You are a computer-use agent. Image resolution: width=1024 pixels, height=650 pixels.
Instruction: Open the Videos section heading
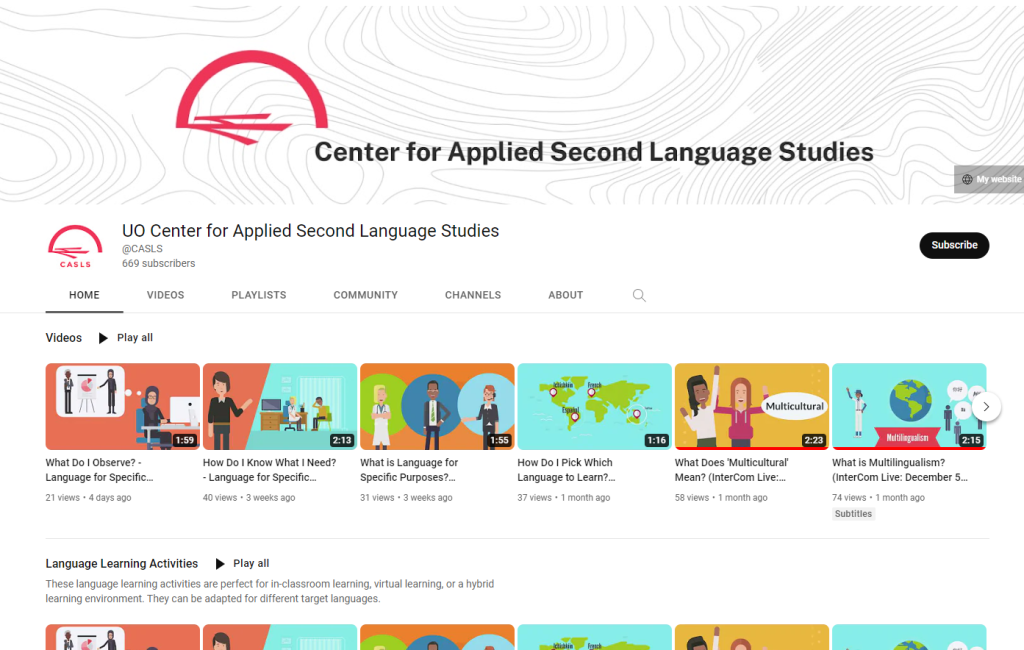click(63, 338)
